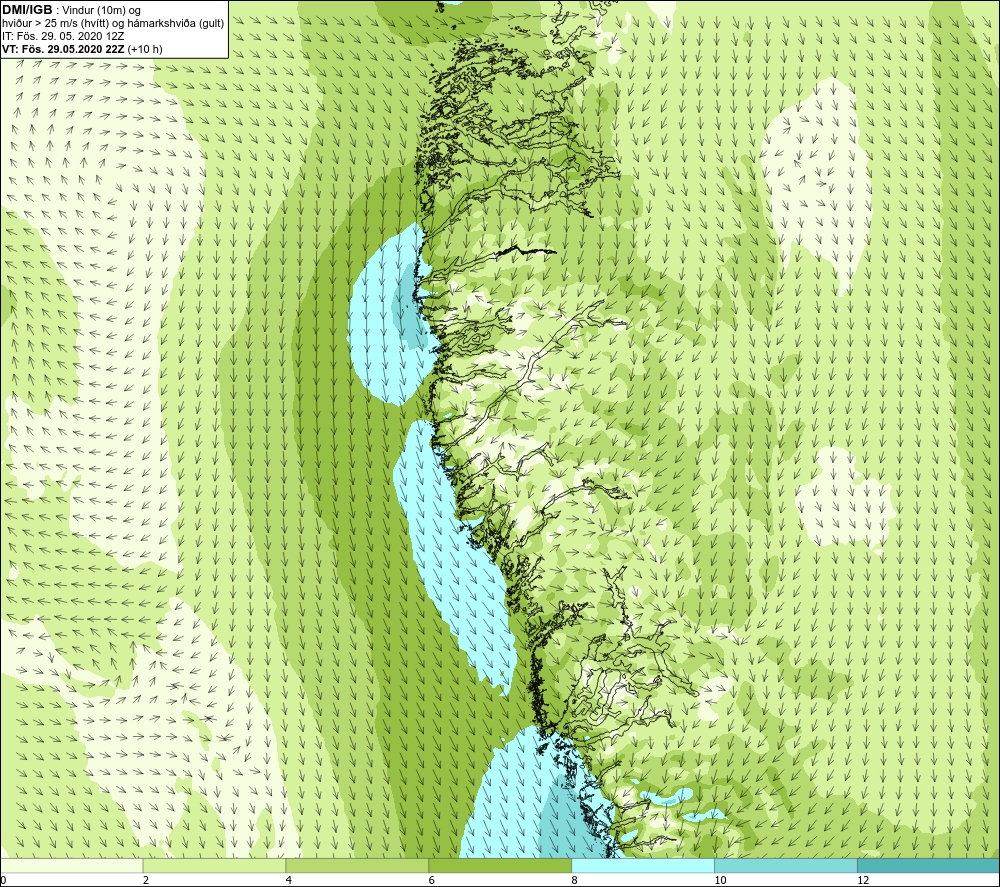
Task: Click the 'hviður > 25 m/s' legend line
Action: (113, 23)
